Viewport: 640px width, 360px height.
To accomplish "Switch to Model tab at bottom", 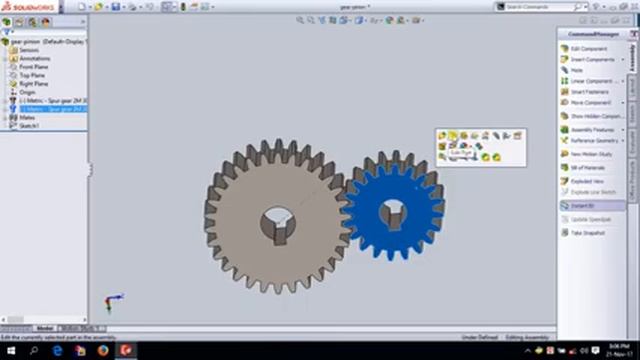I will coord(44,328).
